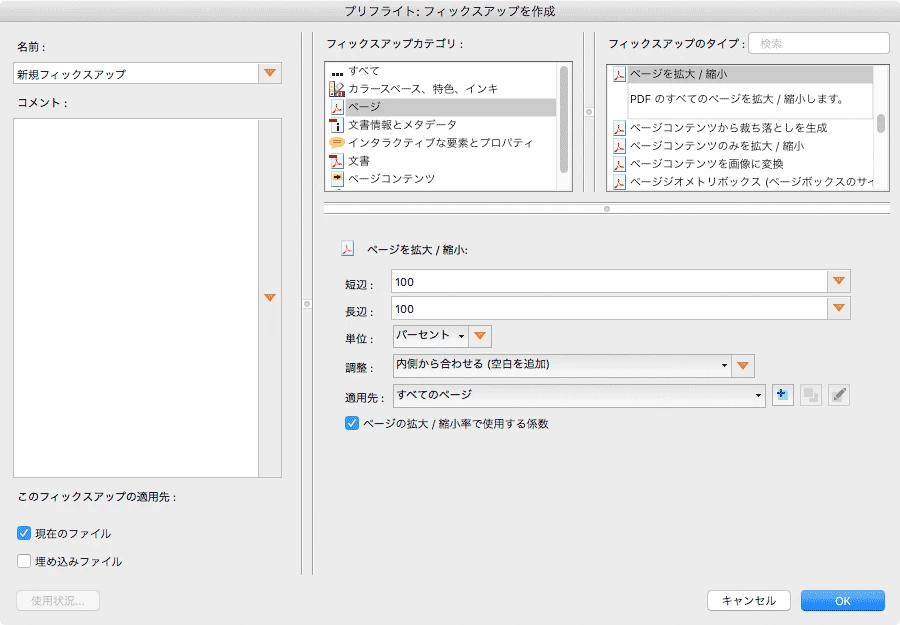Click the PDF icon beside ページ category
This screenshot has height=625, width=900.
(337, 107)
